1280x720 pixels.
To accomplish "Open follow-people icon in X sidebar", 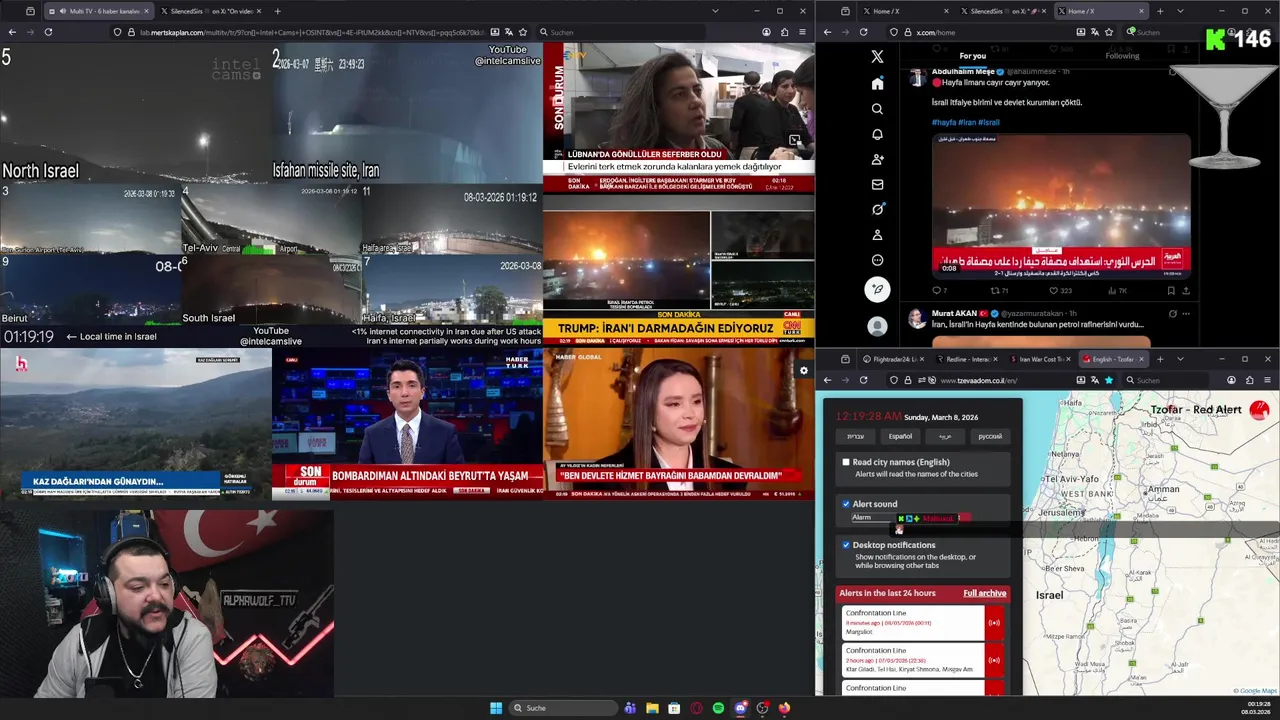I will (x=877, y=159).
